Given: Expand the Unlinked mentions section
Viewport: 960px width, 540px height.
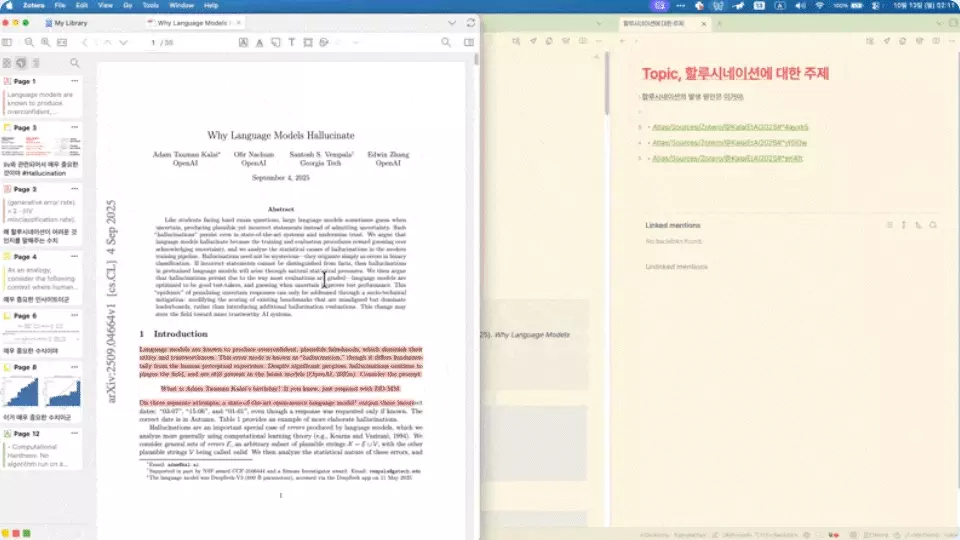Looking at the screenshot, I should tap(676, 266).
